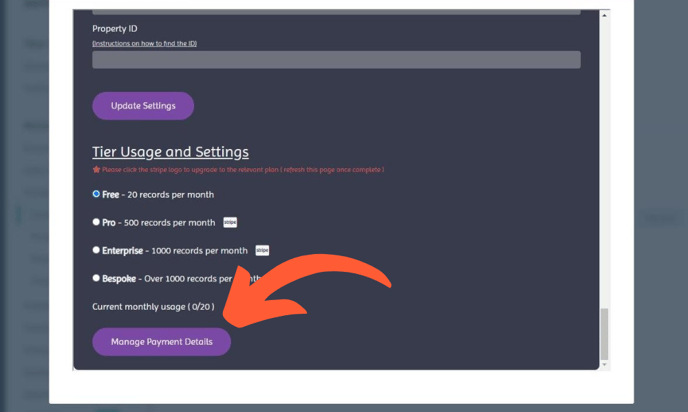Click the Stripe logo next to Pro
The height and width of the screenshot is (412, 688).
pos(230,222)
